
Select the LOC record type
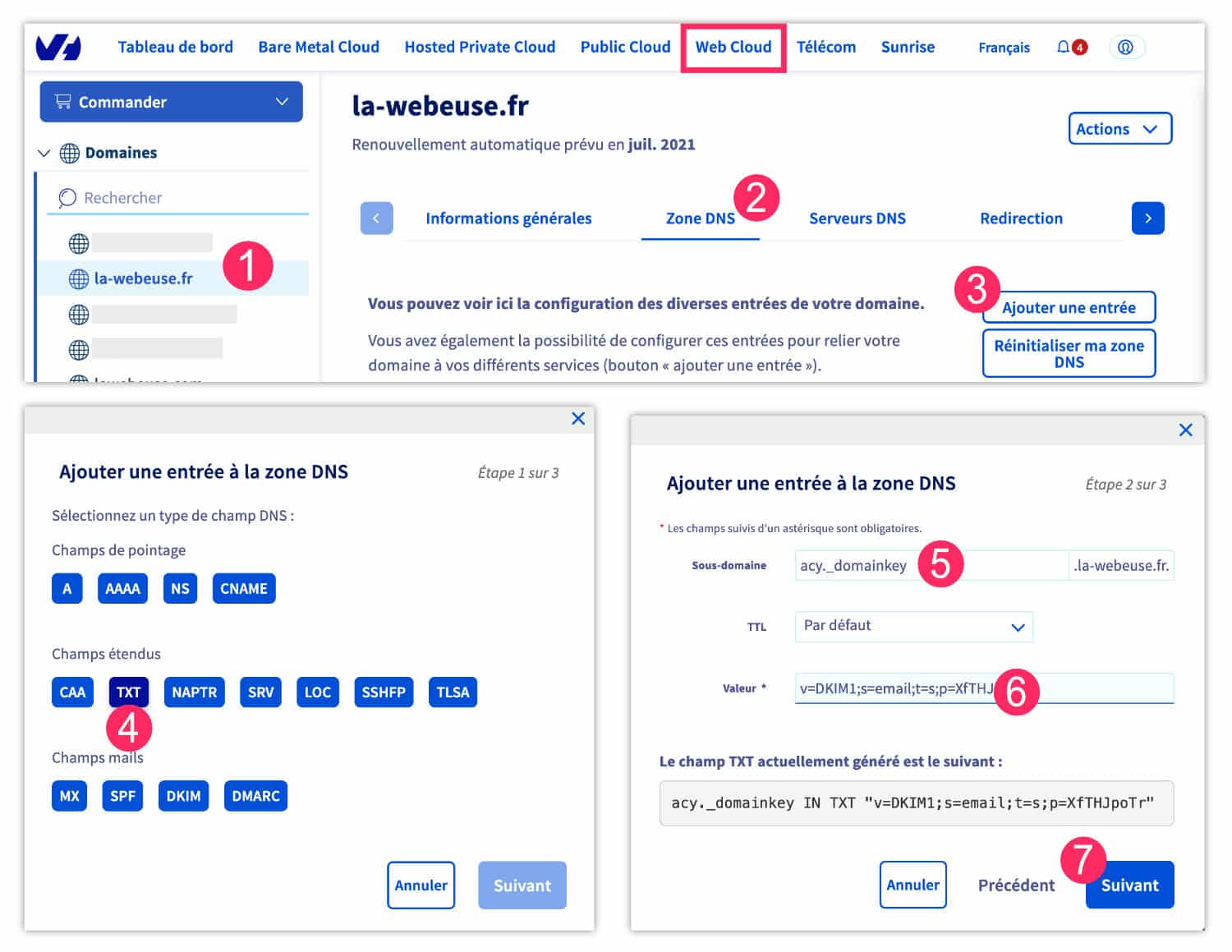318,692
